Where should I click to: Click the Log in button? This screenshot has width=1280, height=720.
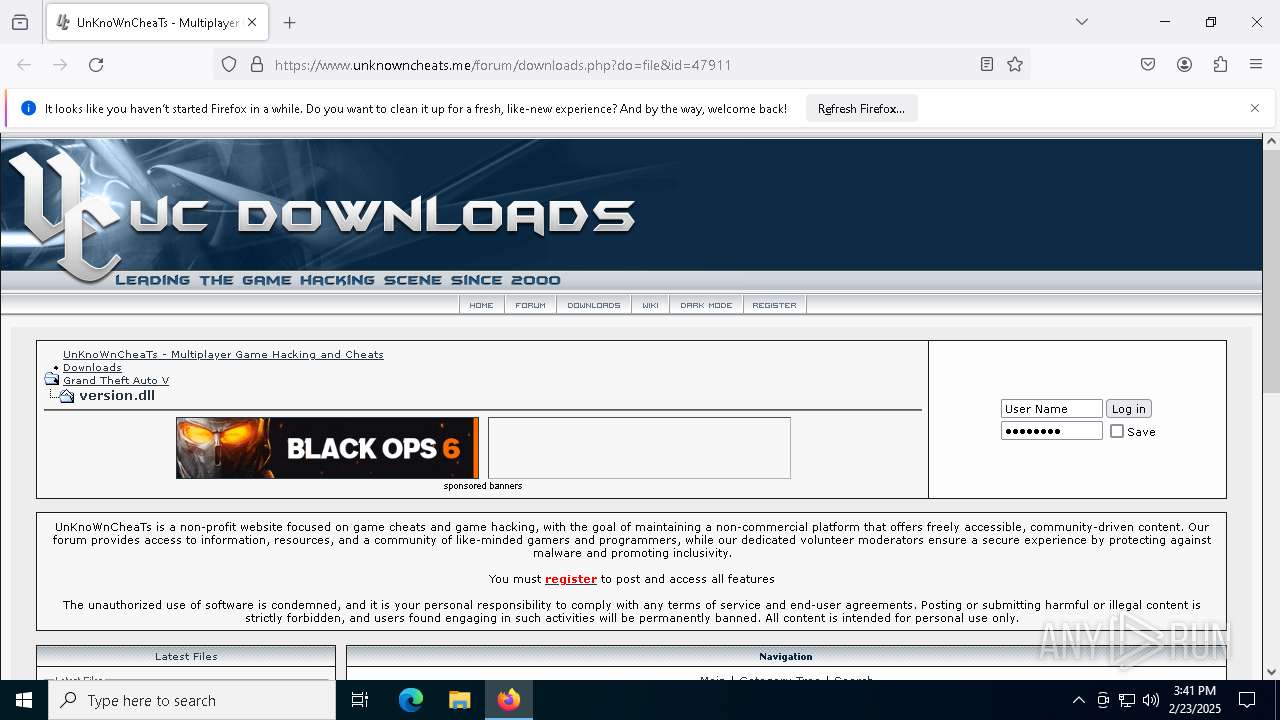pos(1129,408)
